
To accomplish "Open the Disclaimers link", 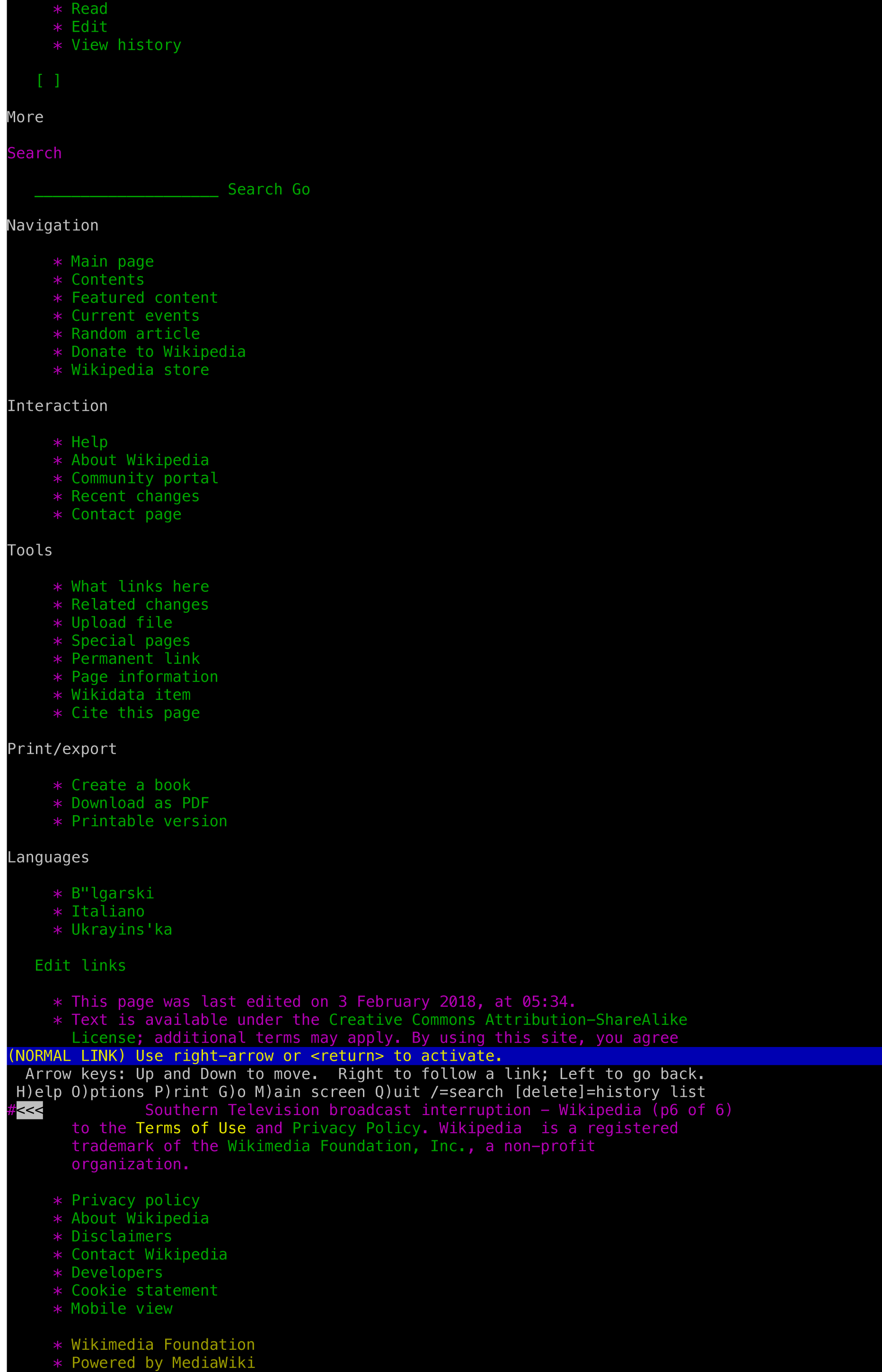I will coord(122,1236).
